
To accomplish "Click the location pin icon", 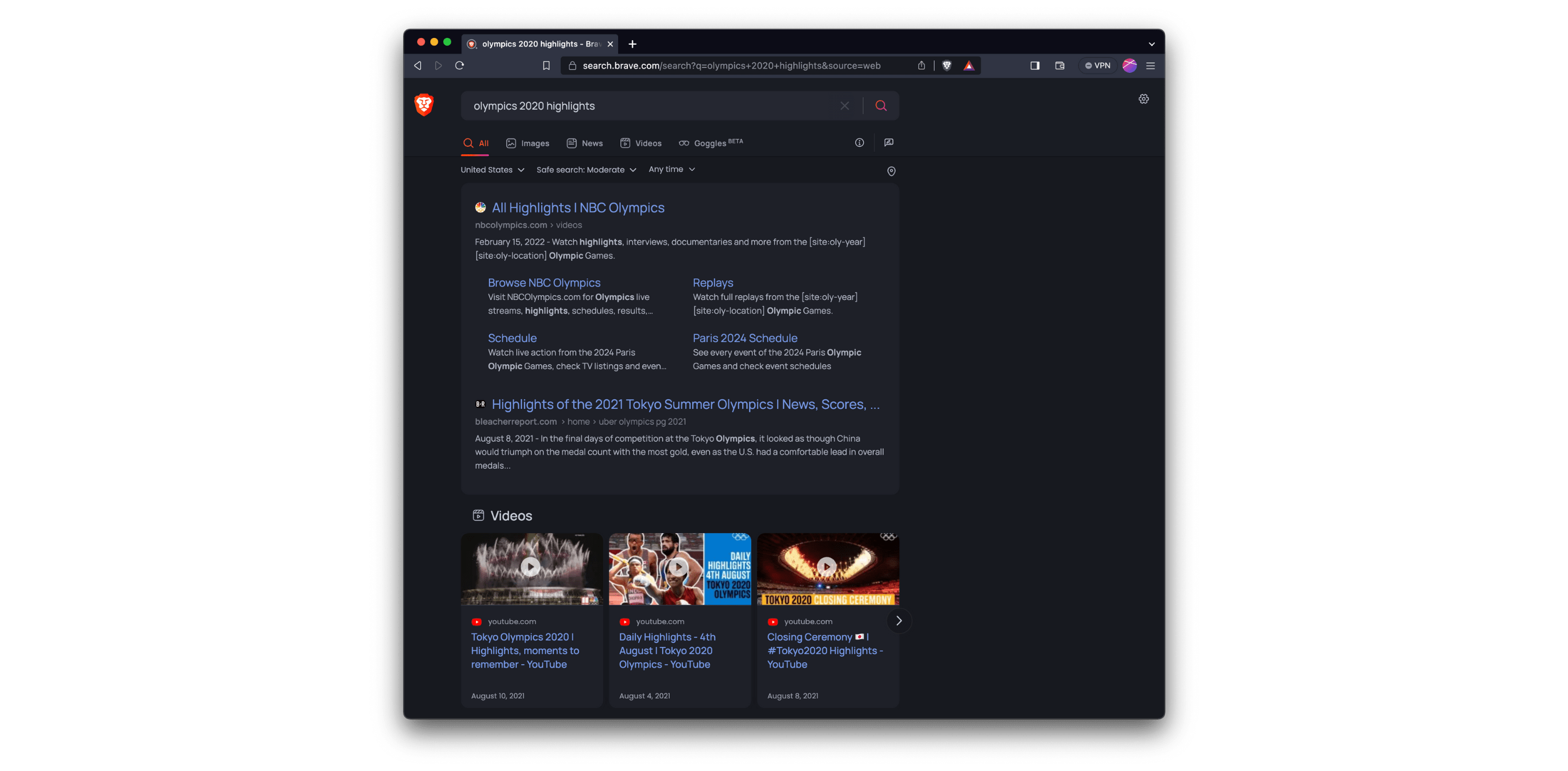I will coord(891,172).
